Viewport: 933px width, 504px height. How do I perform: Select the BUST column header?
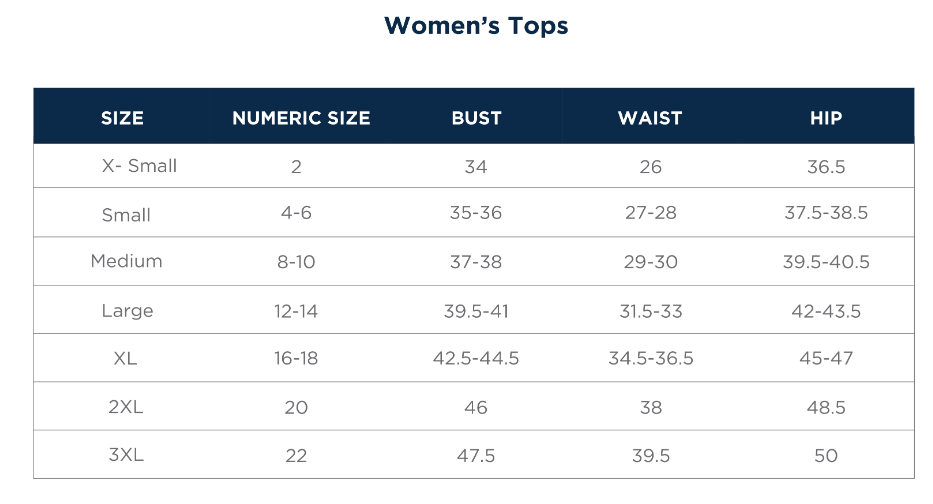pos(476,118)
